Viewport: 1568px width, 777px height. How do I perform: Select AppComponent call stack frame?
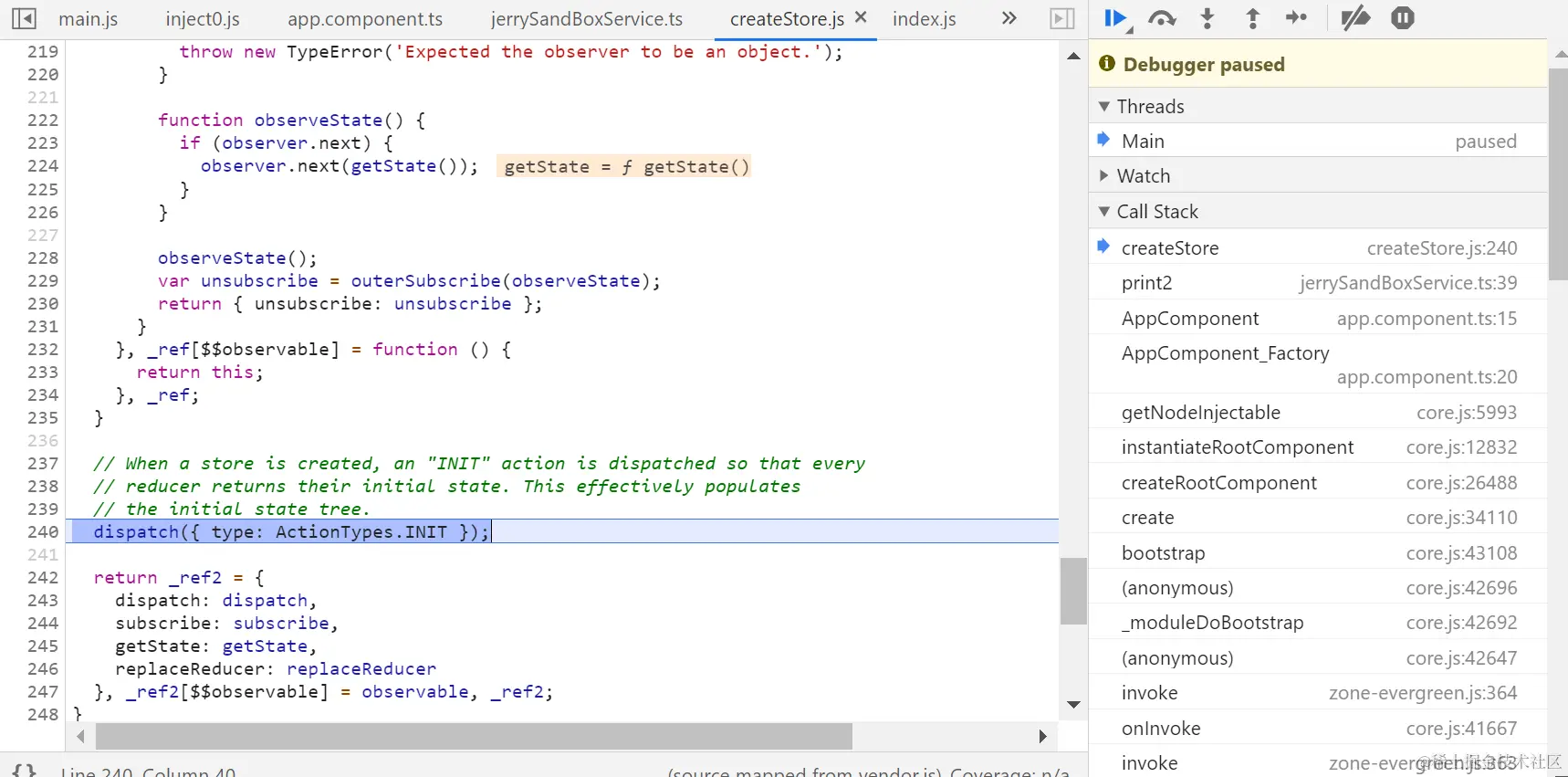[x=1318, y=319]
